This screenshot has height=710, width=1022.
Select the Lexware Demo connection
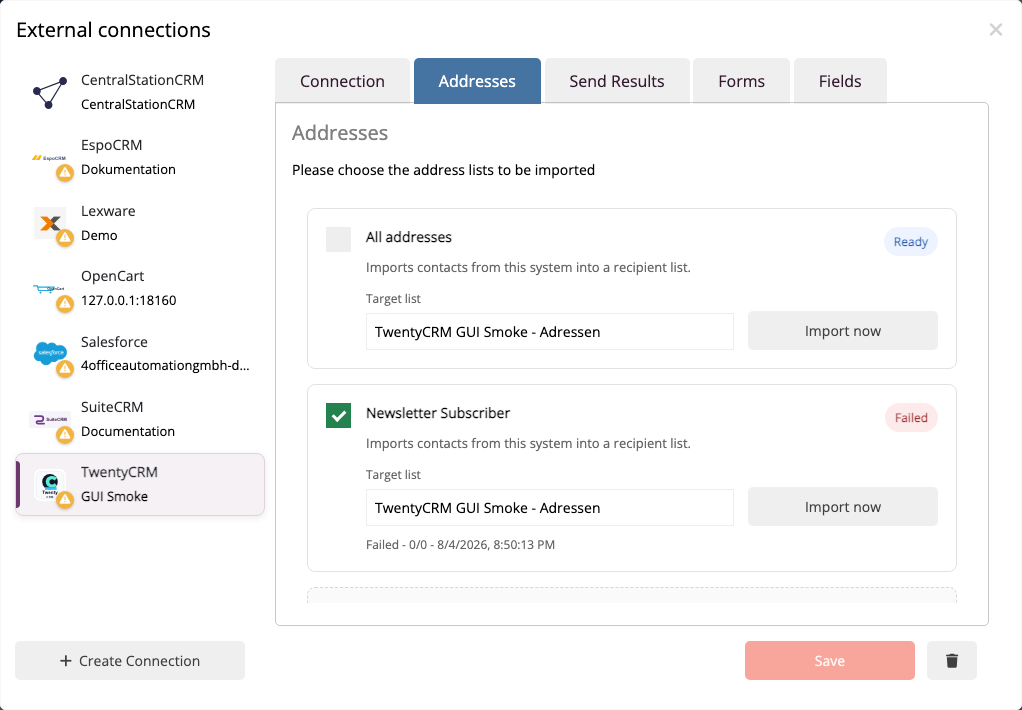(140, 223)
